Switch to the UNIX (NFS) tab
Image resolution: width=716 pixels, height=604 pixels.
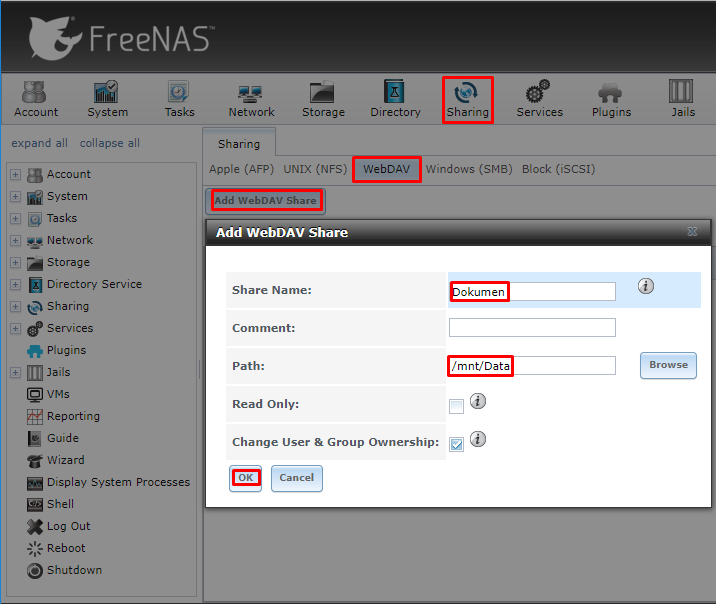pyautogui.click(x=315, y=169)
